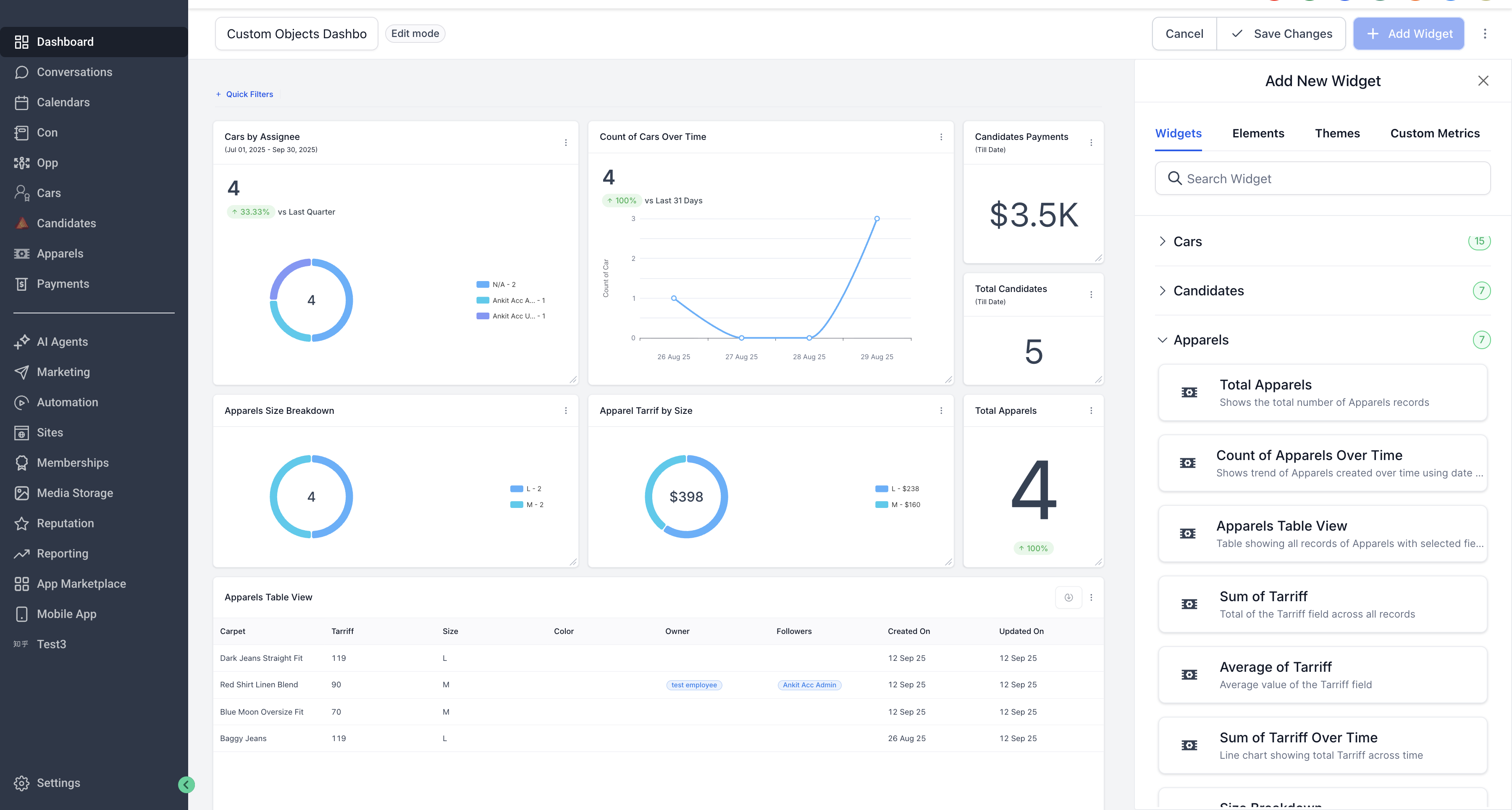Click the M - $160 legend color swatch
Image resolution: width=1512 pixels, height=810 pixels.
click(x=882, y=504)
